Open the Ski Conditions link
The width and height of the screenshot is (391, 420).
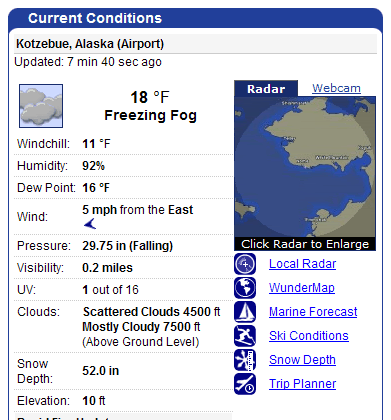(x=309, y=336)
